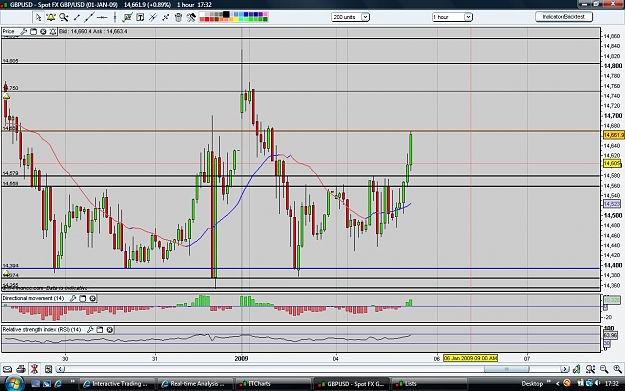Switch to Real-time Analysis taskbar window

pyautogui.click(x=194, y=384)
